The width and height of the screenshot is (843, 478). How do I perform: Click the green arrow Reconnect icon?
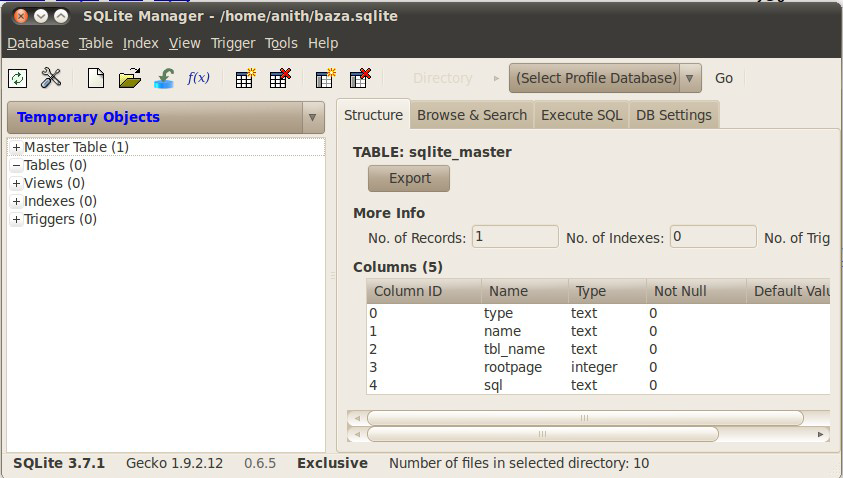click(164, 78)
